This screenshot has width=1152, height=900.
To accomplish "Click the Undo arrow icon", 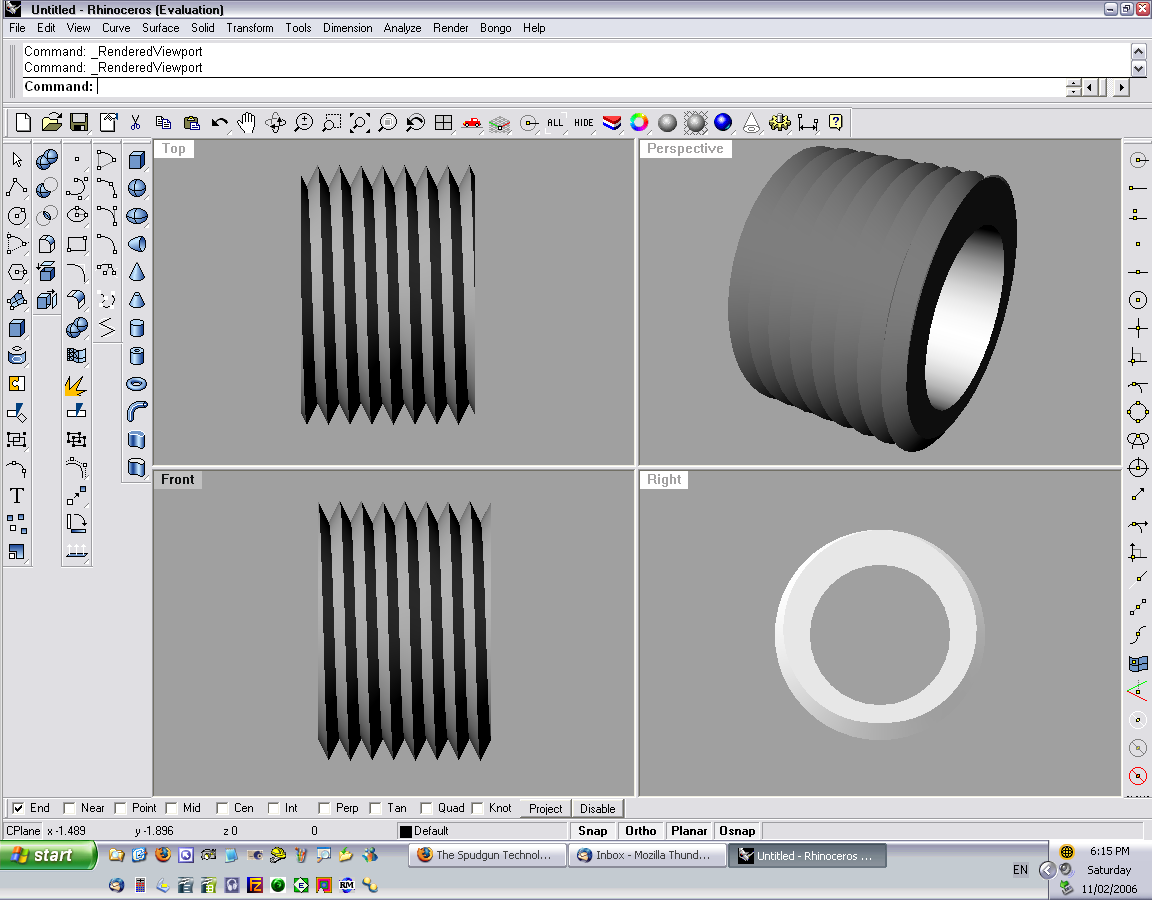I will (x=219, y=123).
